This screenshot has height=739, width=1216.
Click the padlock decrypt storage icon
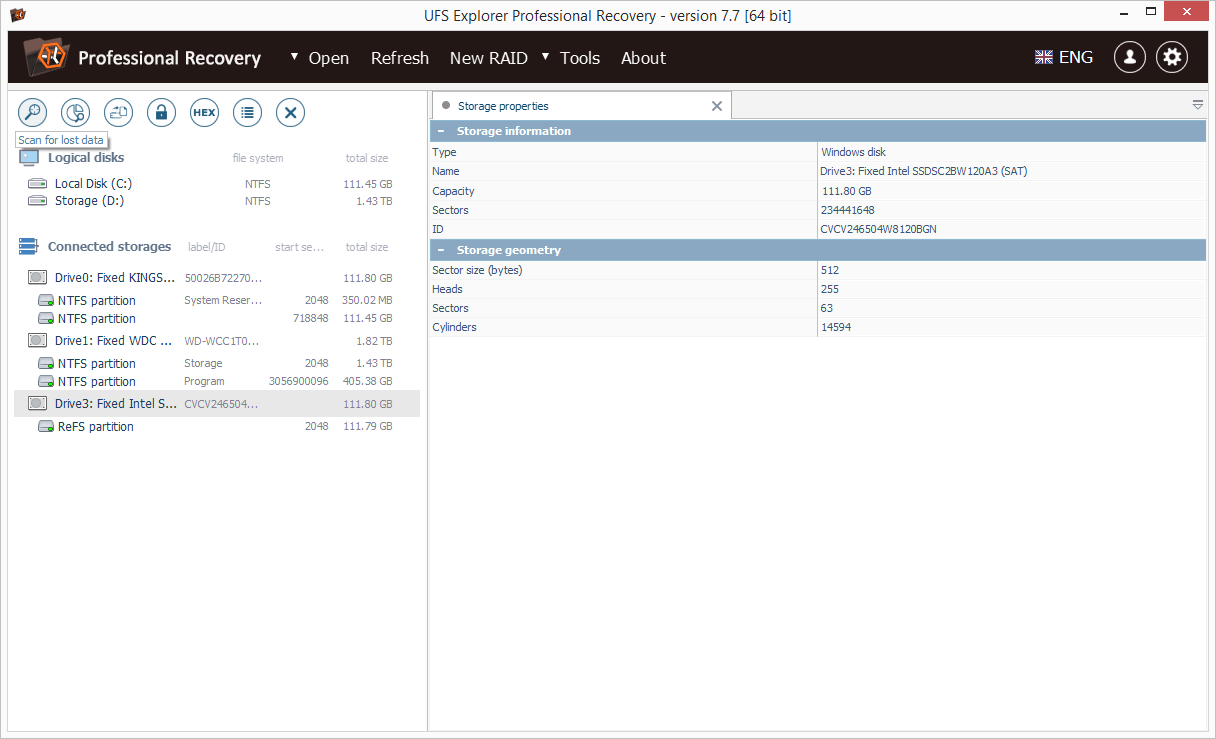[x=162, y=113]
